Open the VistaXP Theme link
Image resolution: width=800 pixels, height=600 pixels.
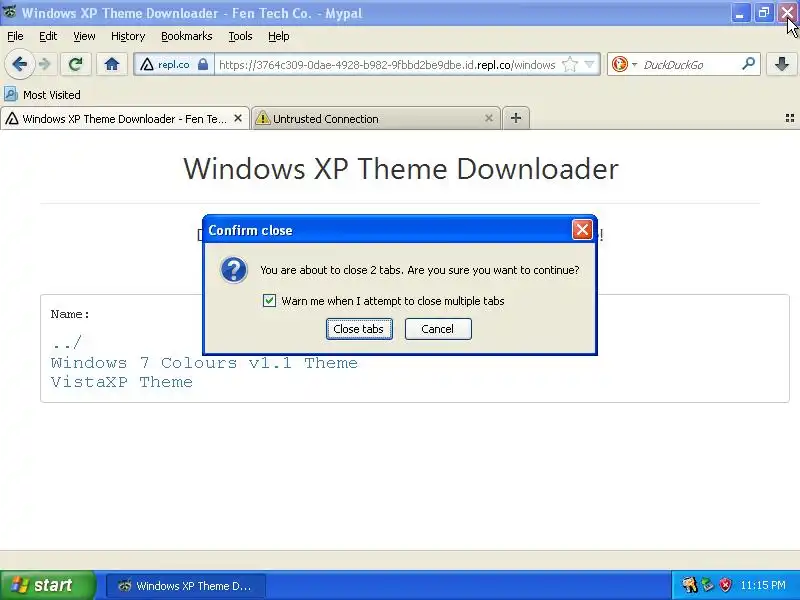(122, 382)
